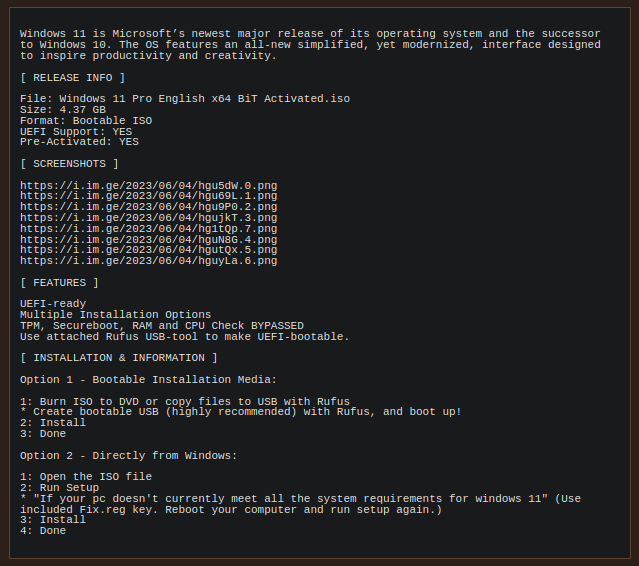Open the hgutQx.5.png screenshot link
This screenshot has width=639, height=566.
[x=148, y=250]
